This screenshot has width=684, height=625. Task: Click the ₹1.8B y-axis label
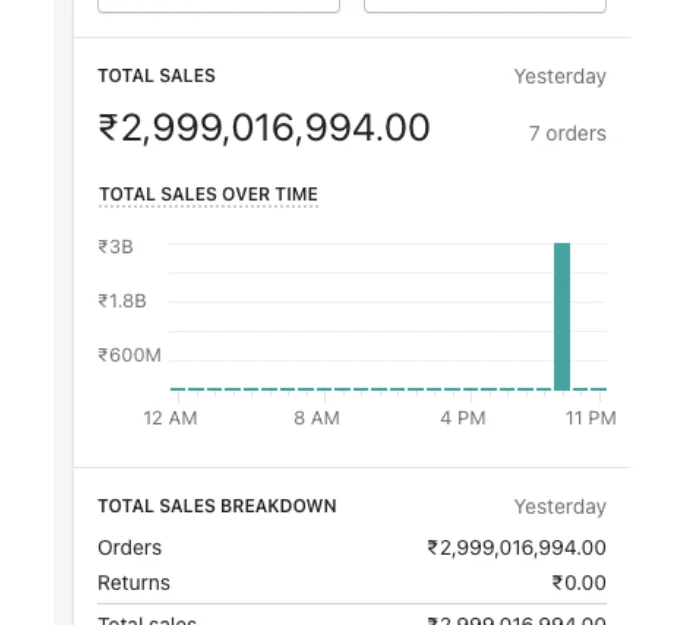click(x=122, y=301)
